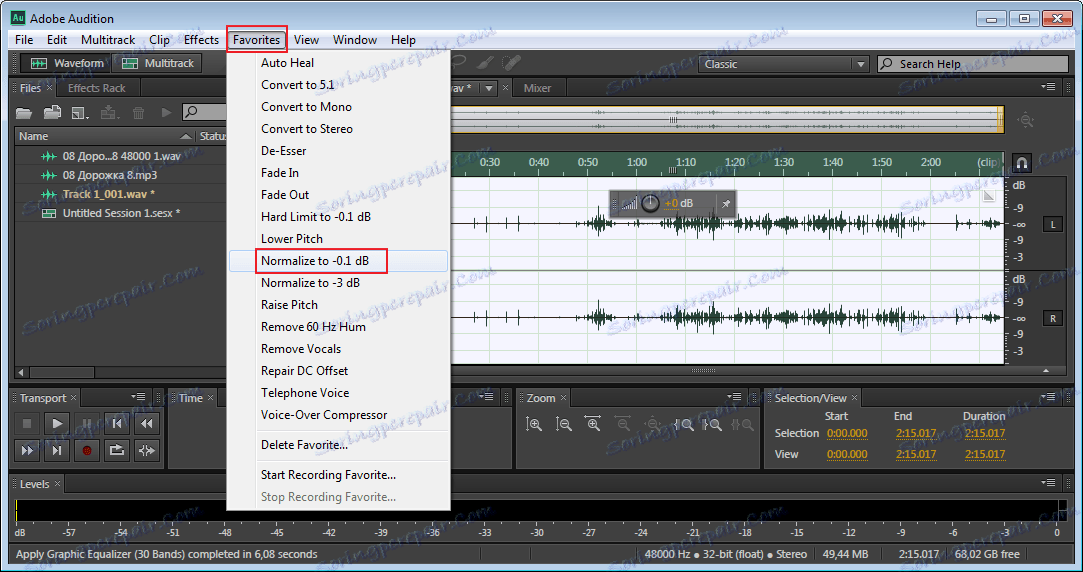Choose Normalize to -0.1 dB
This screenshot has height=572, width=1083.
(x=338, y=260)
